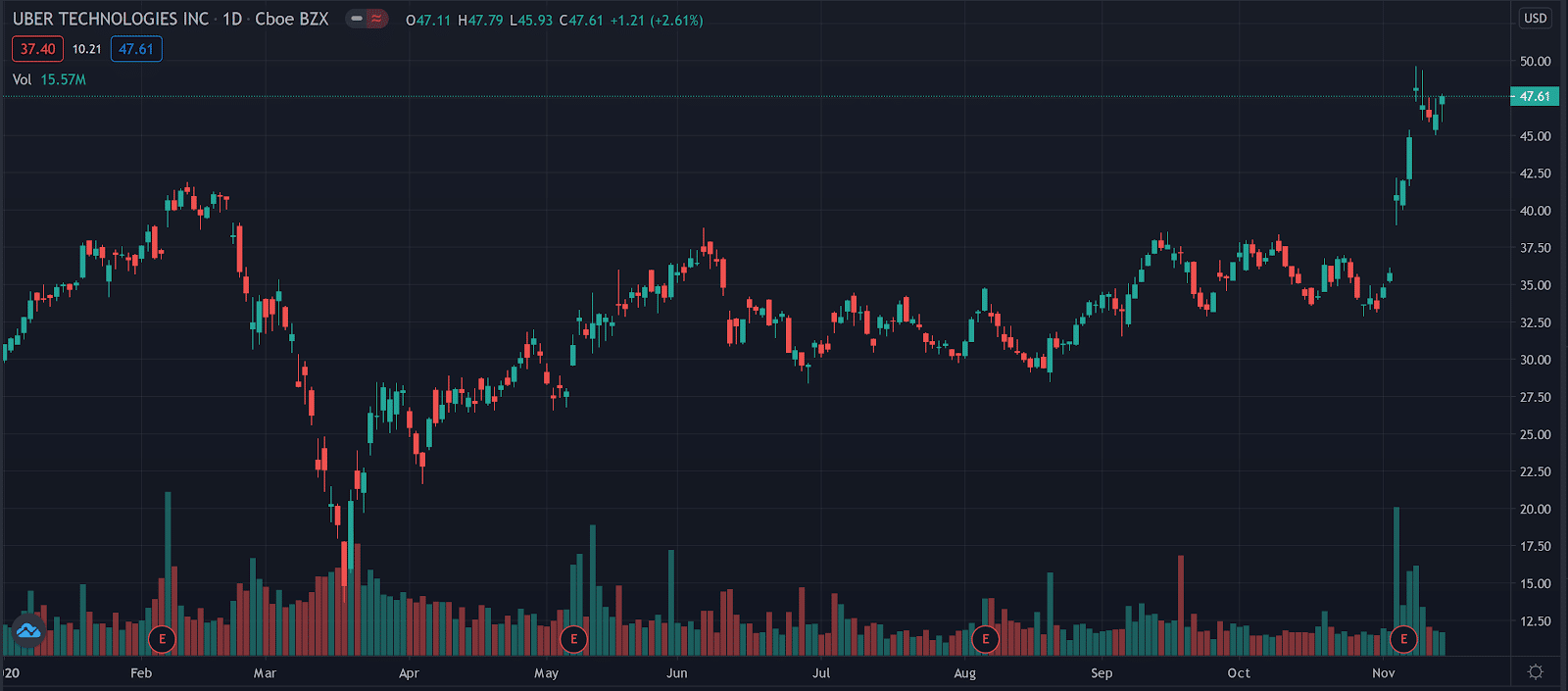This screenshot has height=691, width=1568.
Task: Click the red delayed-data approx symbol icon
Action: coord(376,19)
